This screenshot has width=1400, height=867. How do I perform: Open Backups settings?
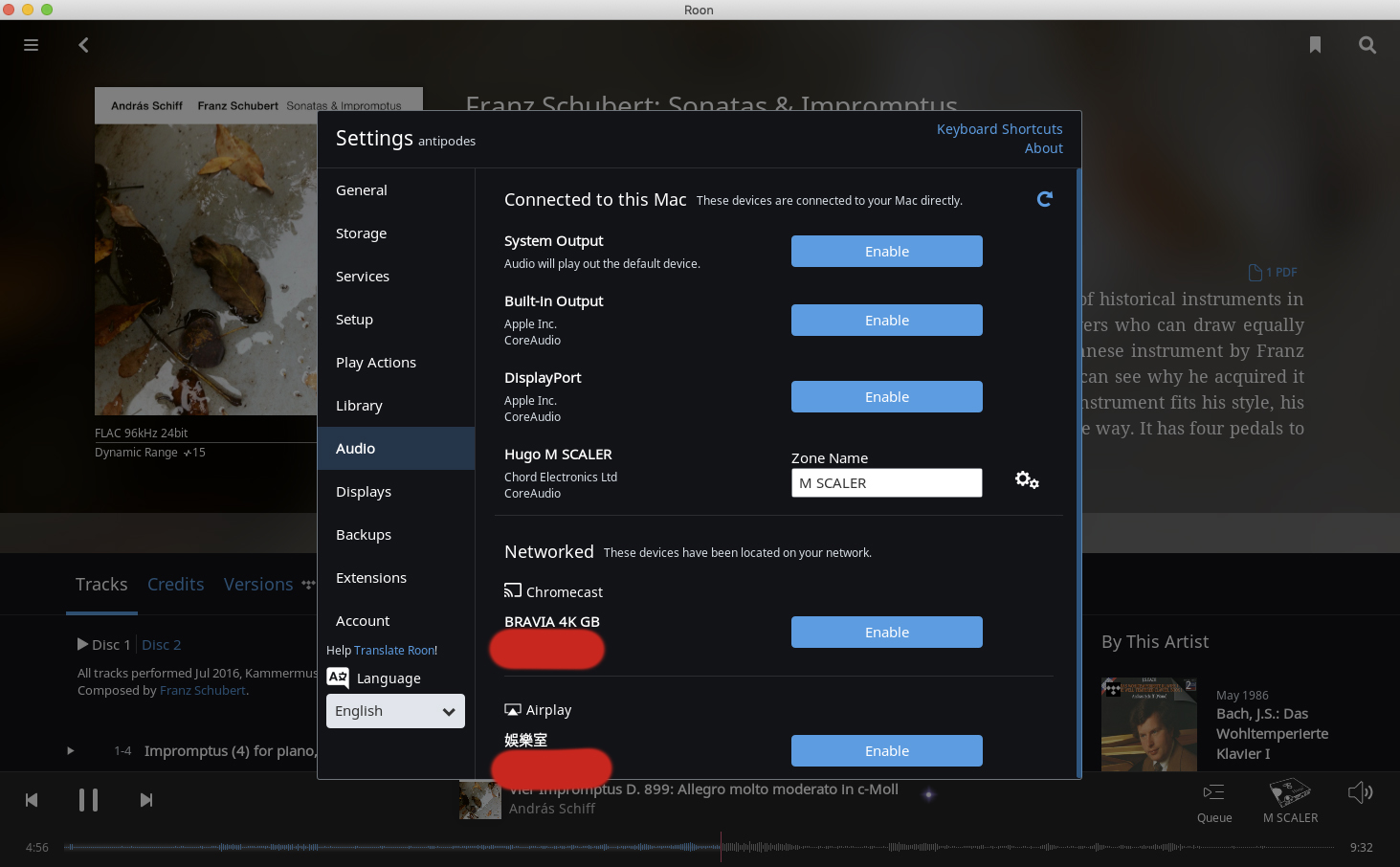[396, 534]
